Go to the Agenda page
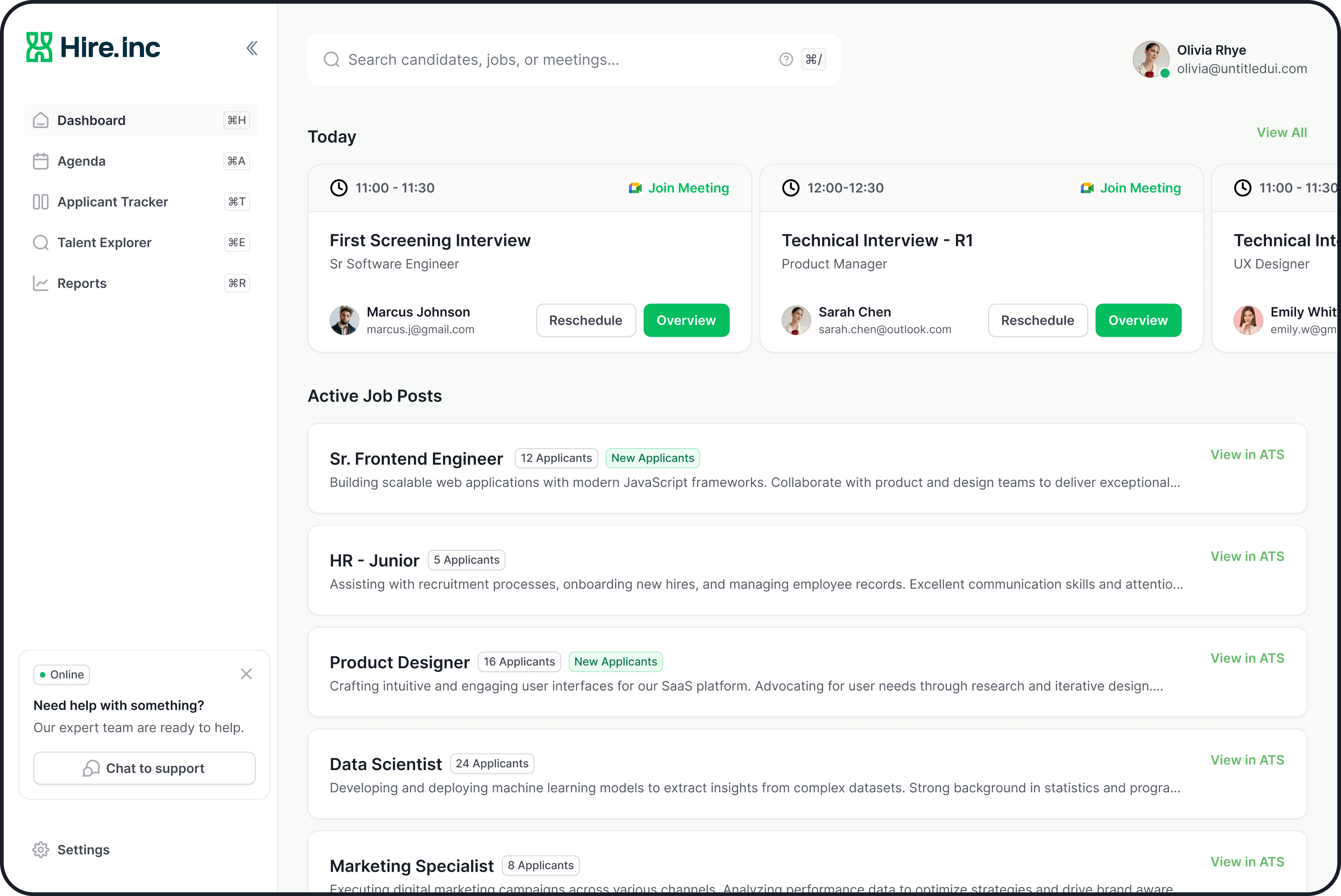The height and width of the screenshot is (896, 1341). click(x=81, y=161)
